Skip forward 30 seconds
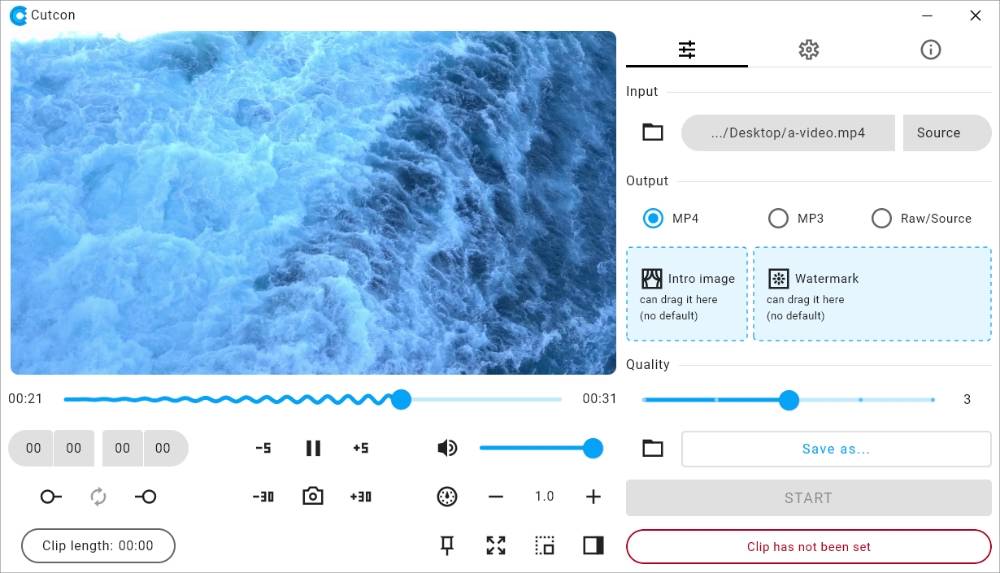This screenshot has height=573, width=1000. (361, 496)
